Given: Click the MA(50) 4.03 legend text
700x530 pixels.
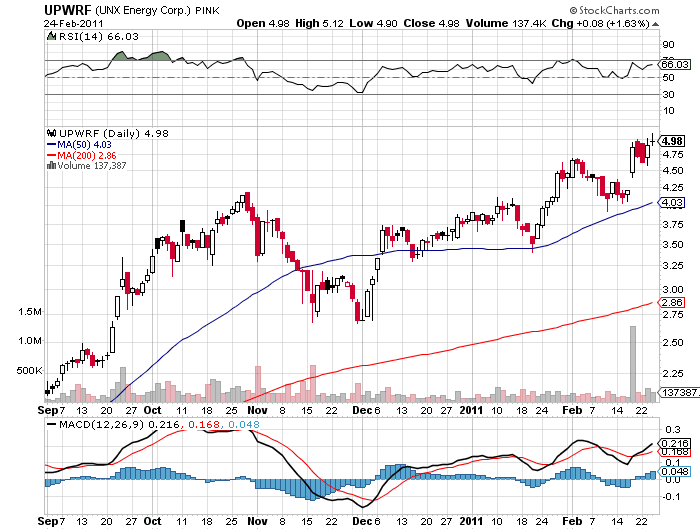Looking at the screenshot, I should pos(84,144).
